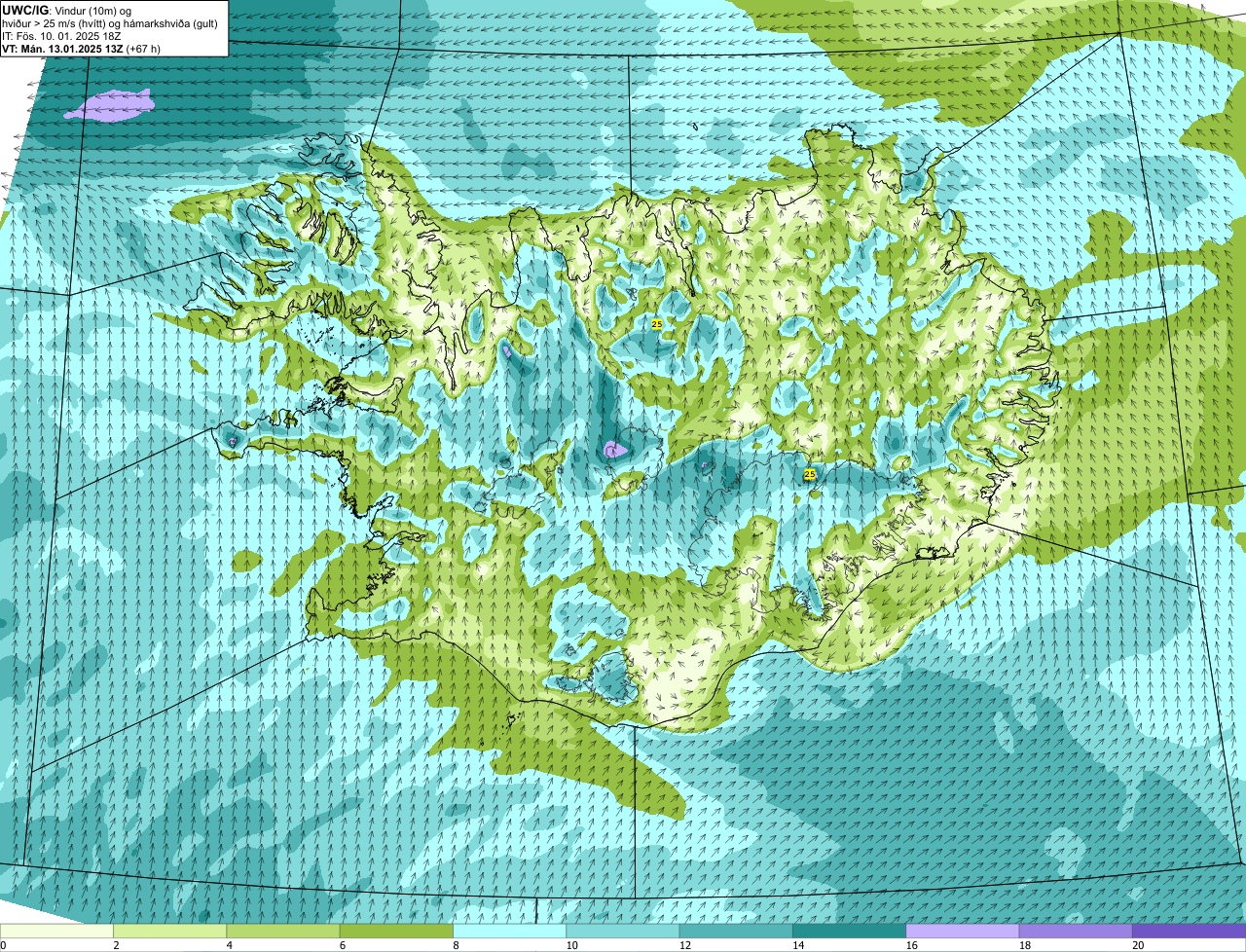Select the 16–18 m/s lavender swatch
This screenshot has width=1246, height=952.
tap(963, 932)
